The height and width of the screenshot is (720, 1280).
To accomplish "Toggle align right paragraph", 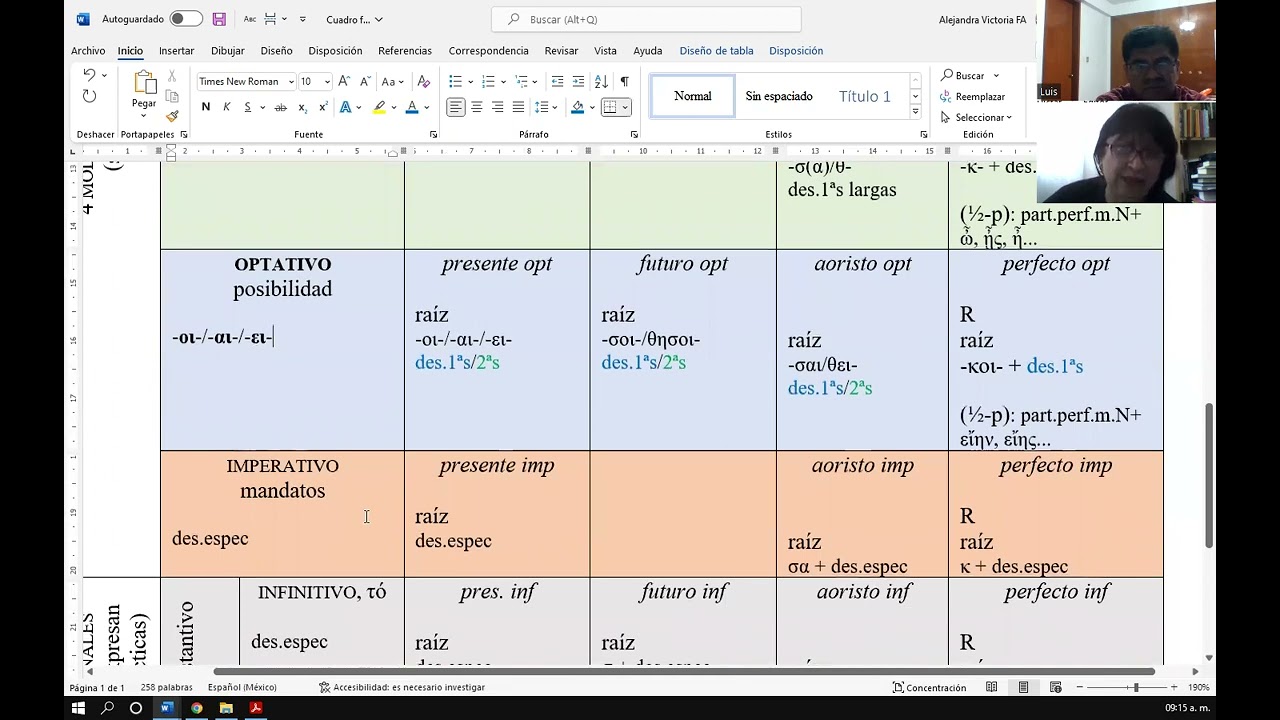I will click(x=497, y=107).
